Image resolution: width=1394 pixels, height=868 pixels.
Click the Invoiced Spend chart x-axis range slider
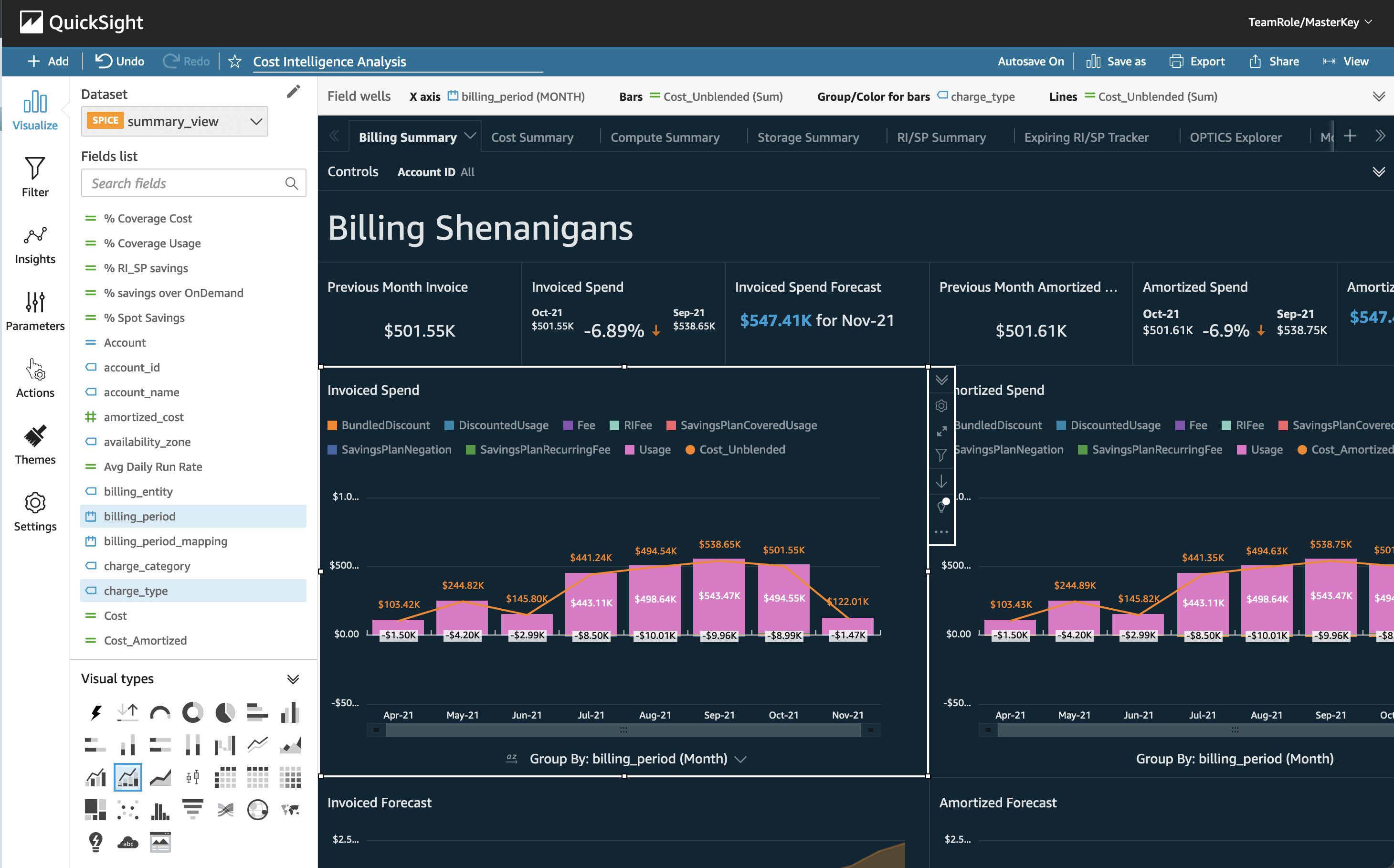(x=623, y=730)
